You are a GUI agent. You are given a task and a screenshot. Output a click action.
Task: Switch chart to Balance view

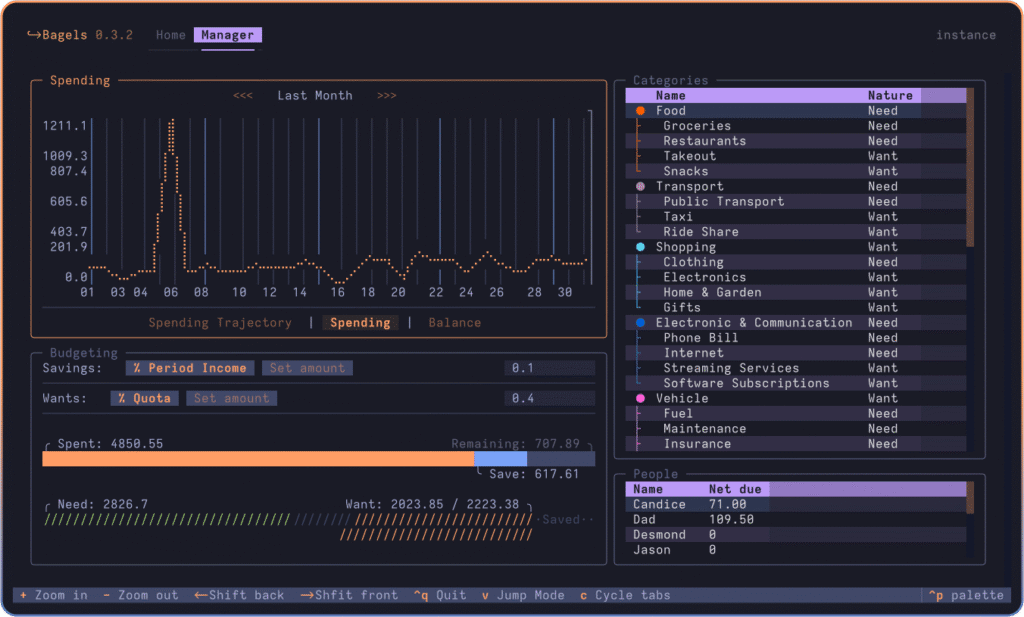pos(455,323)
